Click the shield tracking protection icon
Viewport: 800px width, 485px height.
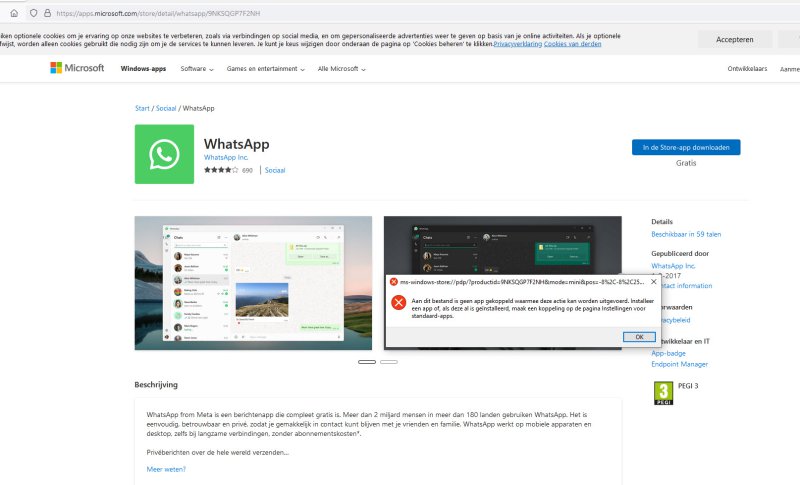[34, 13]
